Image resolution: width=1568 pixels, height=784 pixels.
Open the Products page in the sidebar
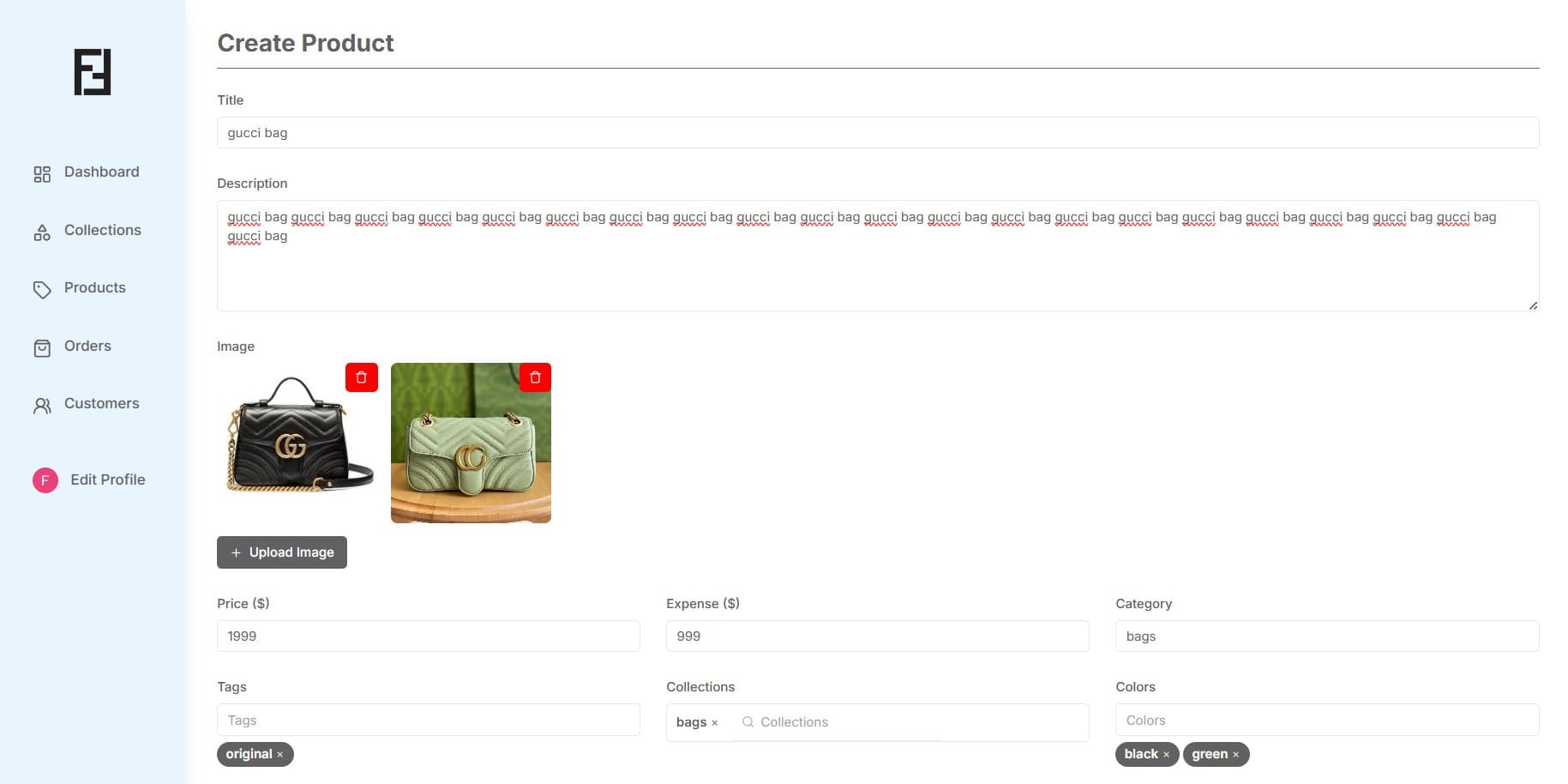94,288
